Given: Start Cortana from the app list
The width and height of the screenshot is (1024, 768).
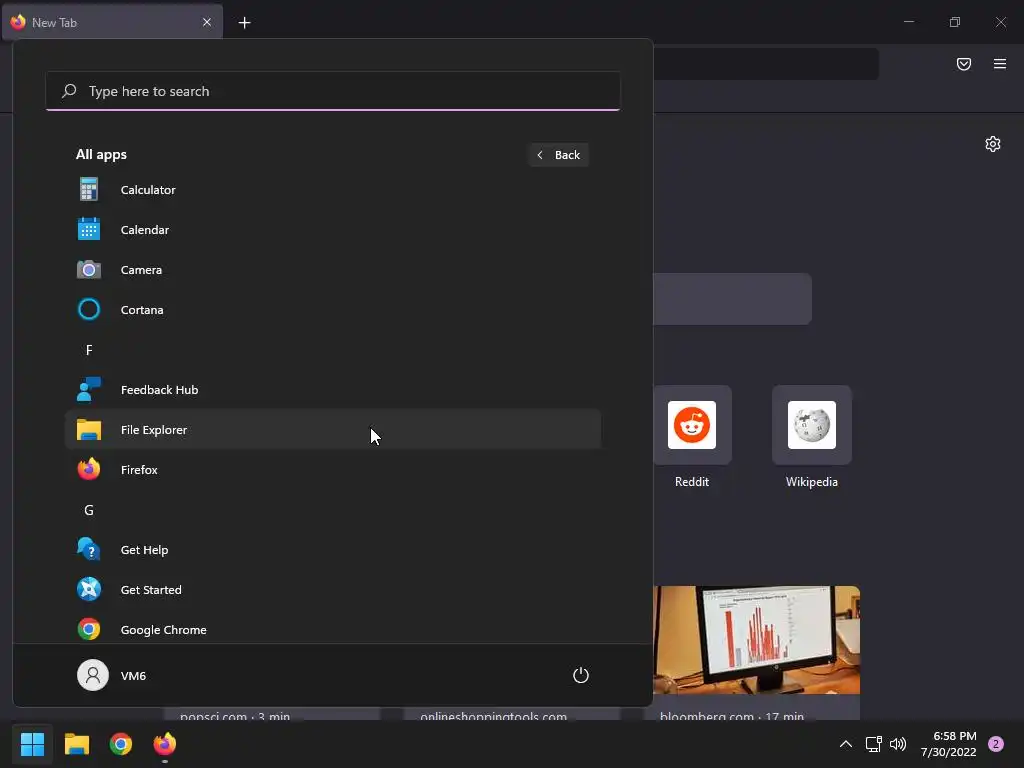Looking at the screenshot, I should point(332,310).
